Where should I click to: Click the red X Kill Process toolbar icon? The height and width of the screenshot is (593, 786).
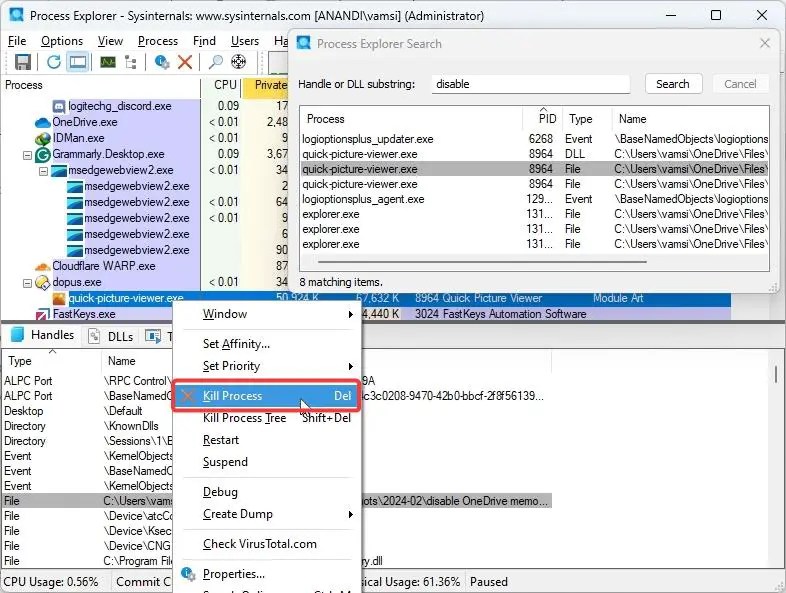point(185,62)
